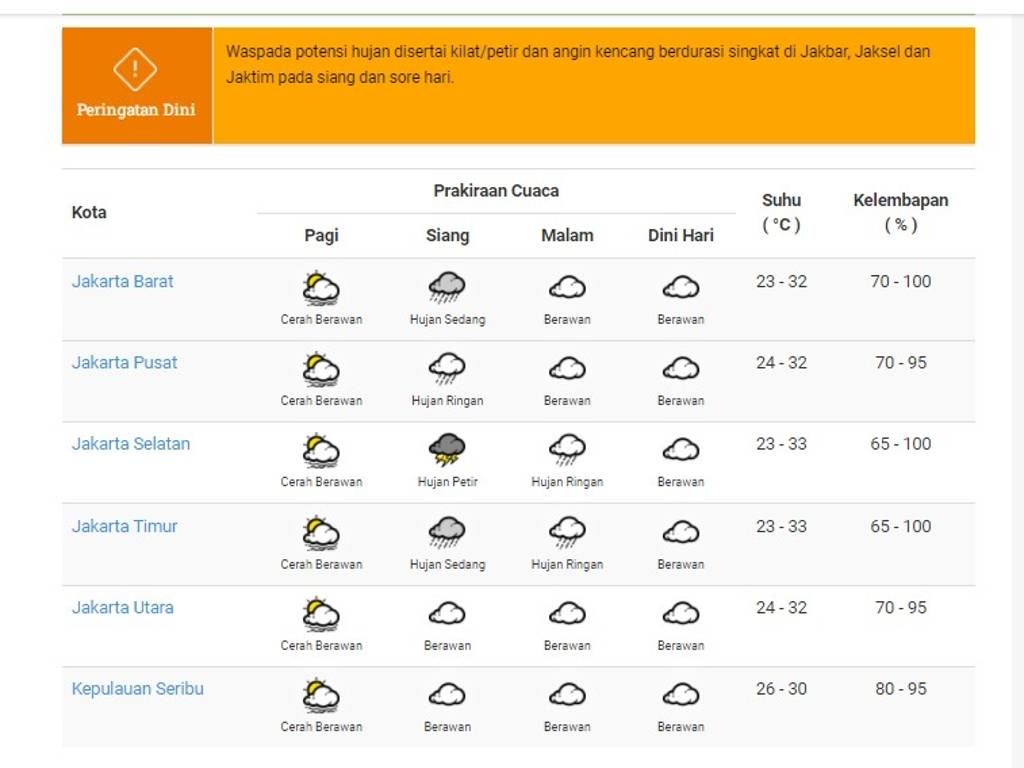
Task: Click the Siang column header
Action: (447, 236)
